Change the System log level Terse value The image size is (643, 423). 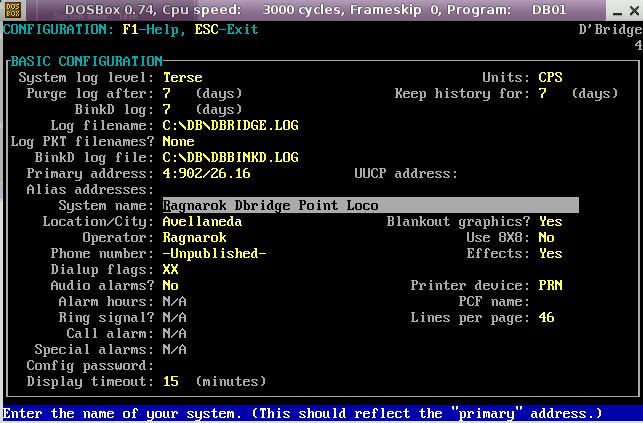[182, 77]
